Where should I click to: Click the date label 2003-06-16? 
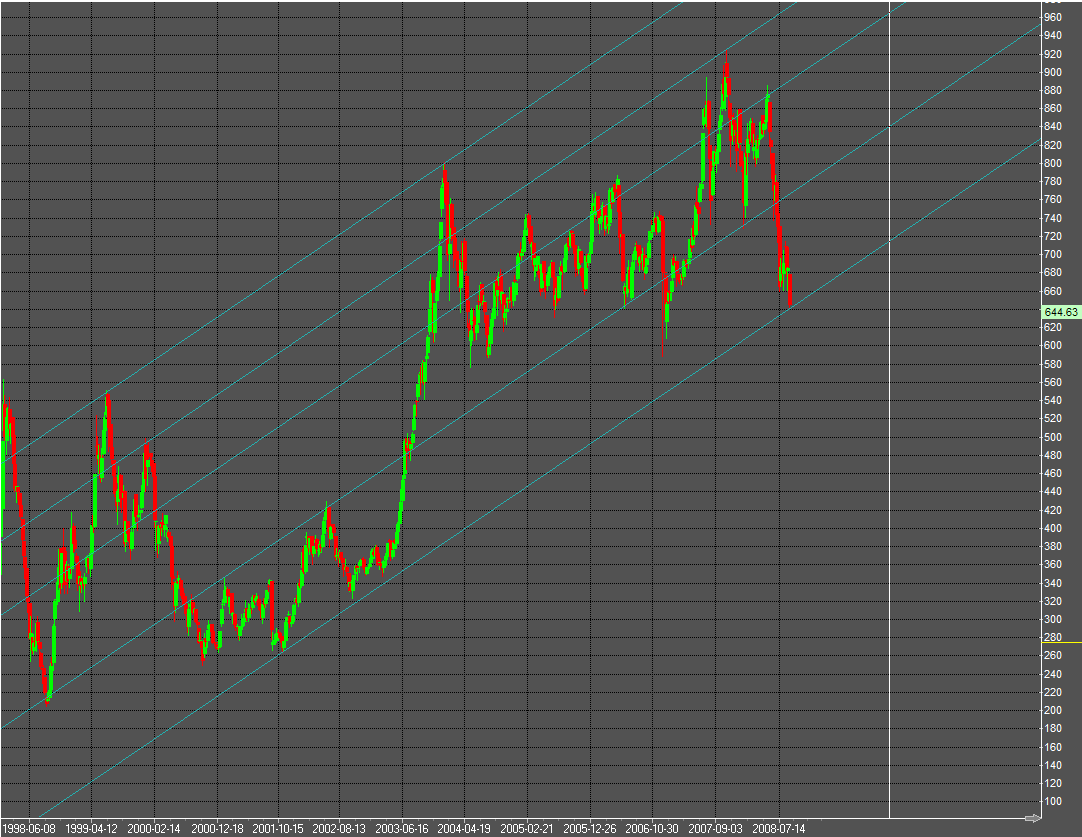[402, 829]
